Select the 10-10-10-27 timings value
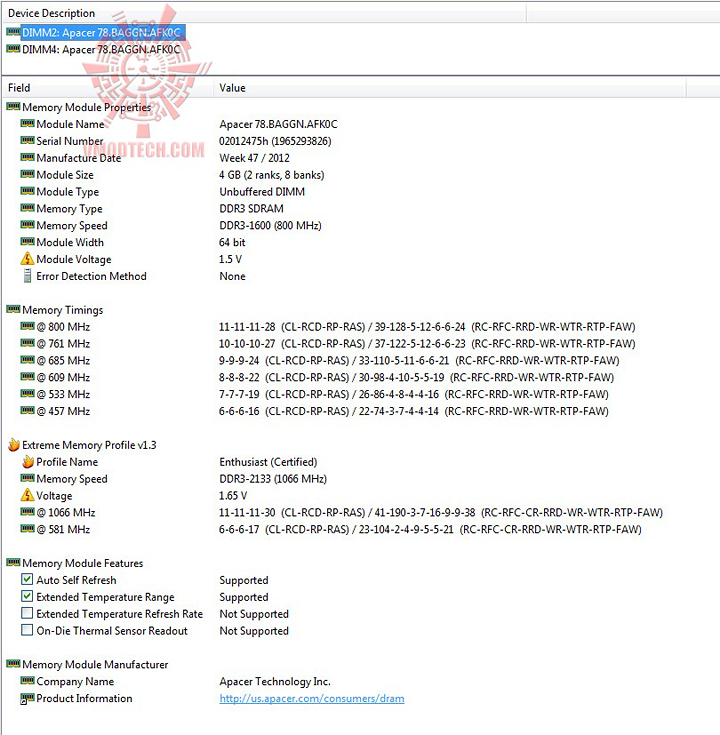 427,344
